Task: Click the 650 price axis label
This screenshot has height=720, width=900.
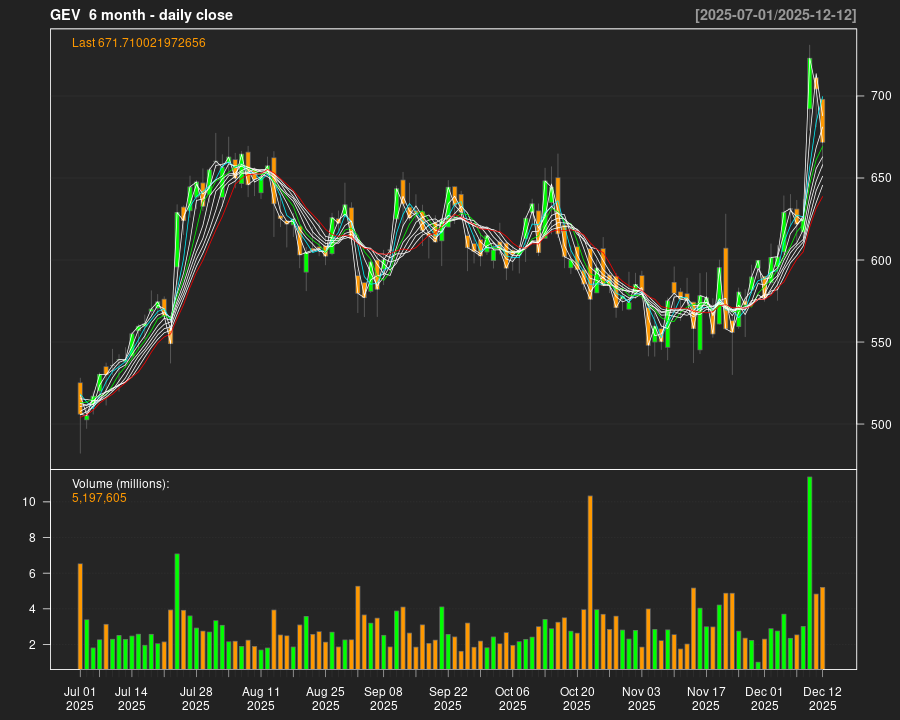Action: coord(880,178)
